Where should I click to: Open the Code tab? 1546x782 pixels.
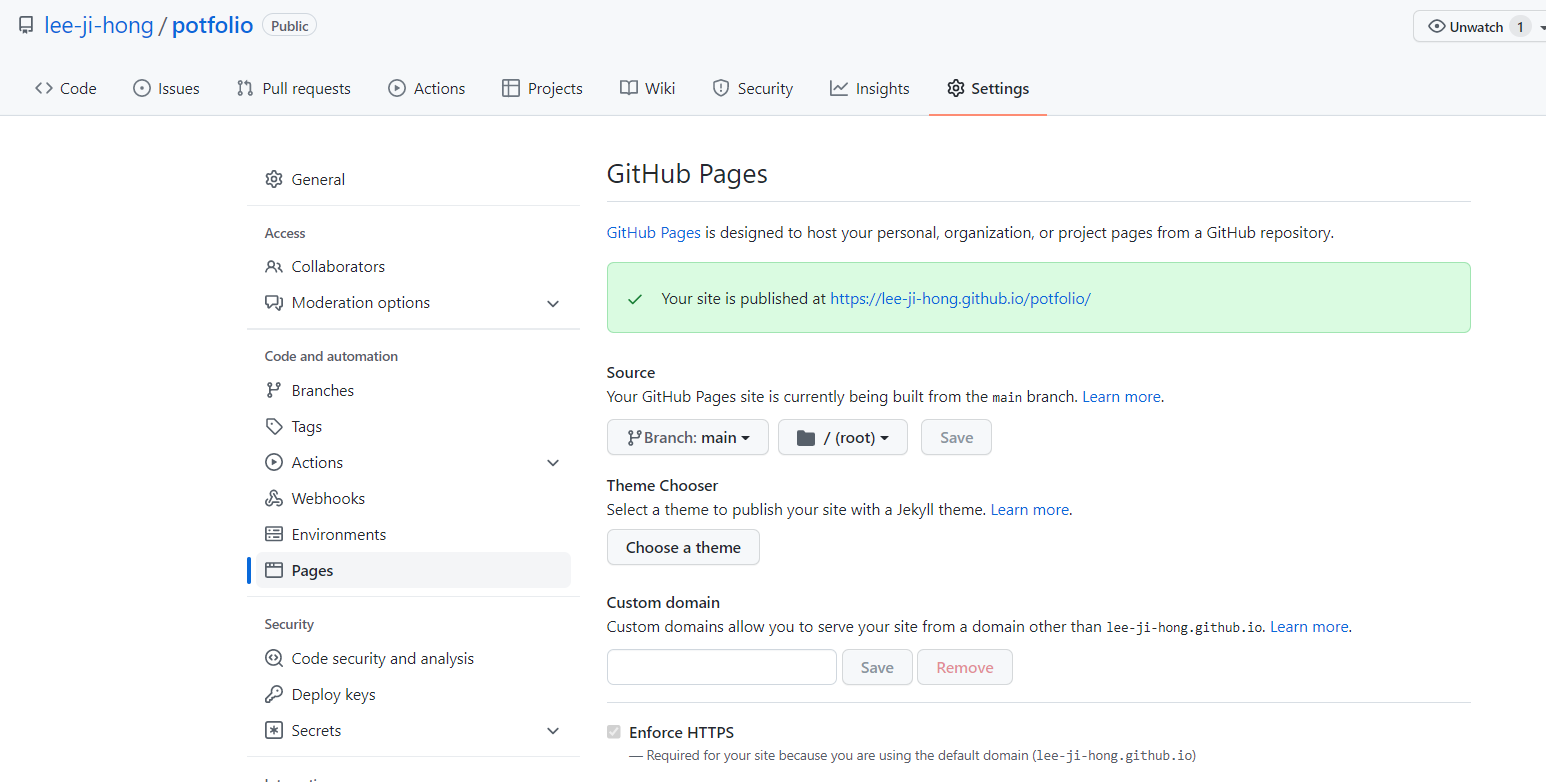[66, 88]
